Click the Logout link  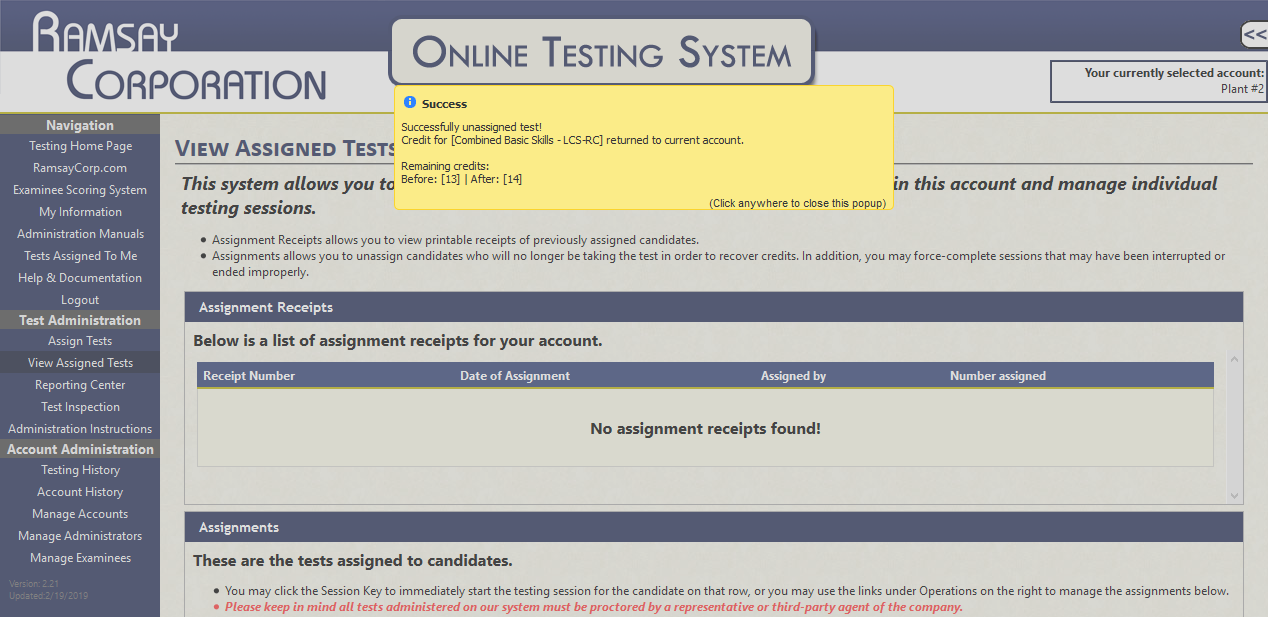[x=80, y=300]
